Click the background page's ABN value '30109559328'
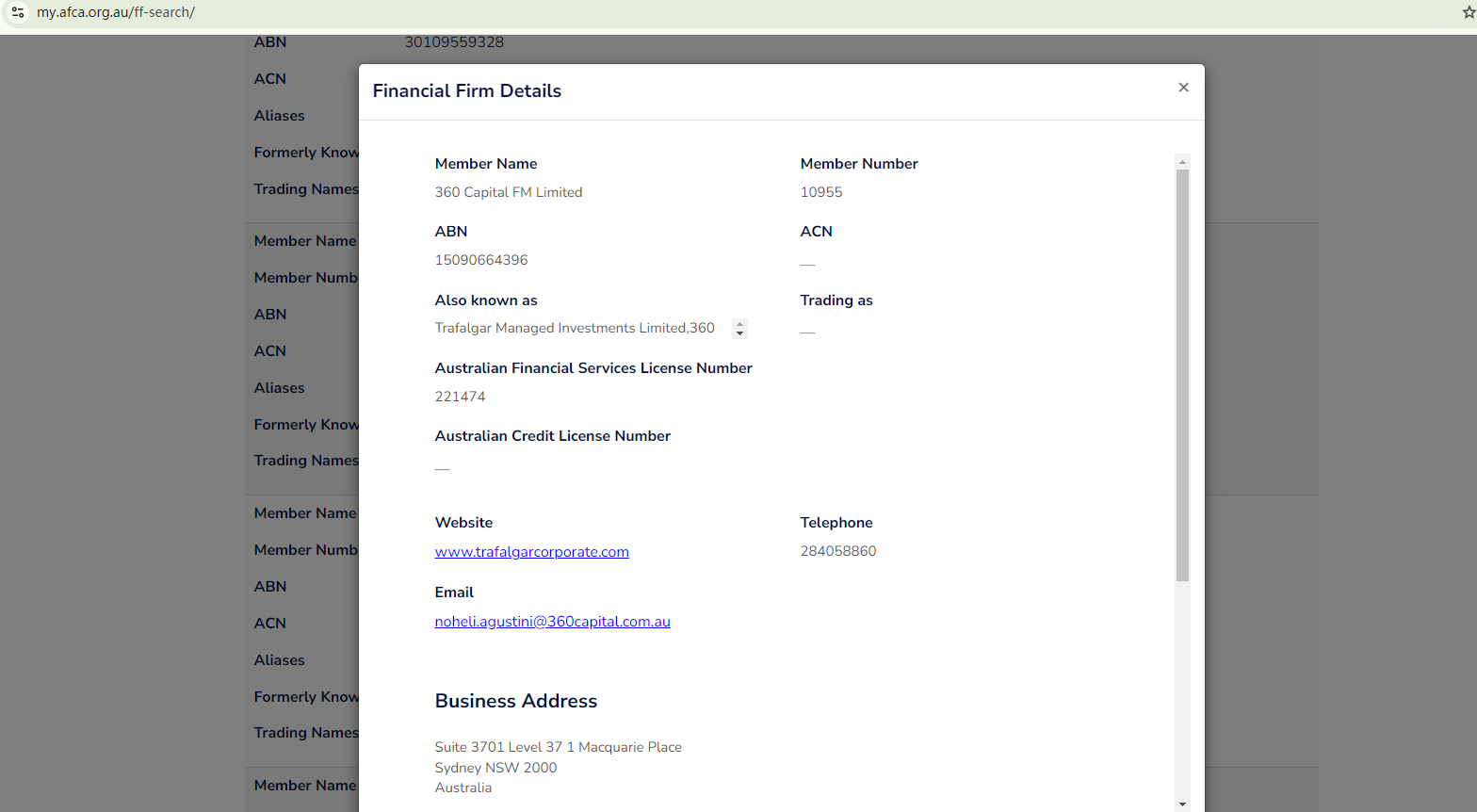 coord(454,42)
